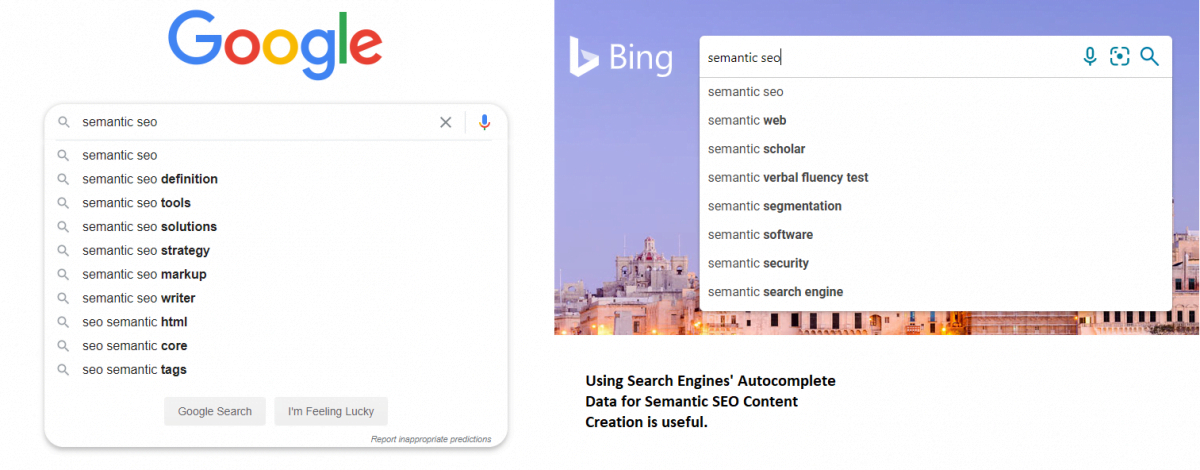This screenshot has height=470, width=1200.
Task: Click magnifier icon beside 'seo semantic tags'
Action: pos(63,370)
